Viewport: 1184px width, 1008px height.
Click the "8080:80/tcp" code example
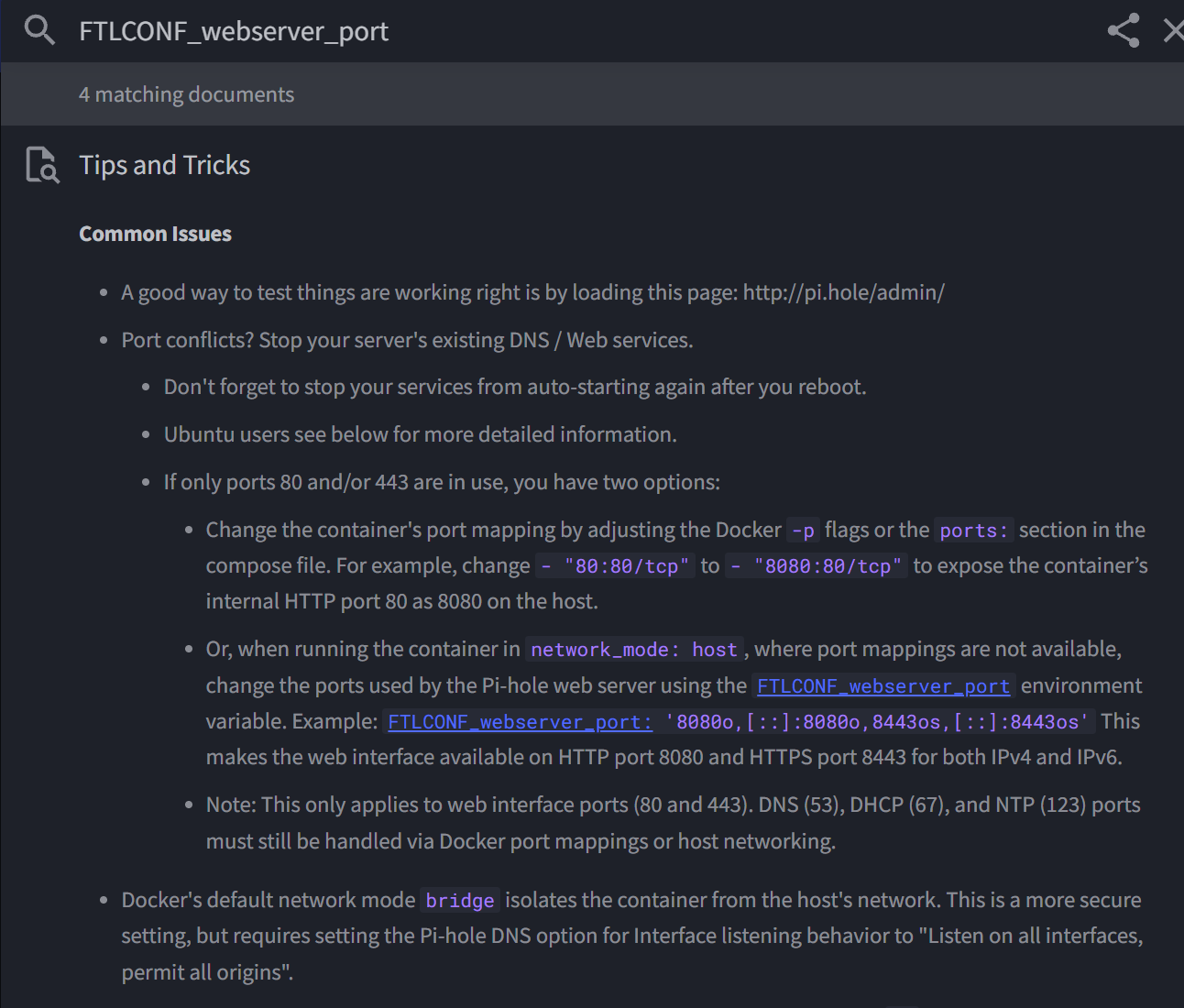pyautogui.click(x=816, y=566)
